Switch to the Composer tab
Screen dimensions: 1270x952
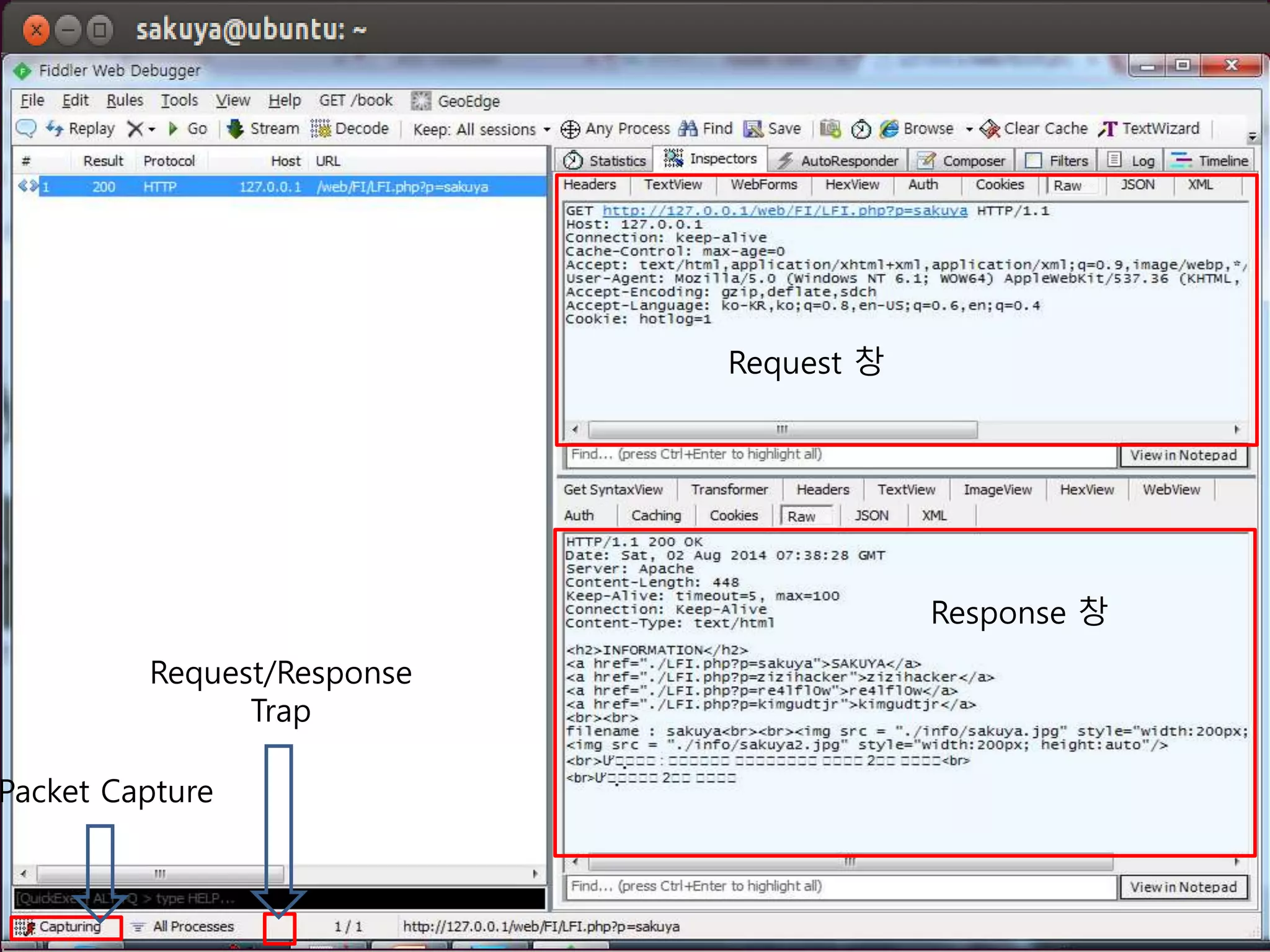tap(962, 161)
